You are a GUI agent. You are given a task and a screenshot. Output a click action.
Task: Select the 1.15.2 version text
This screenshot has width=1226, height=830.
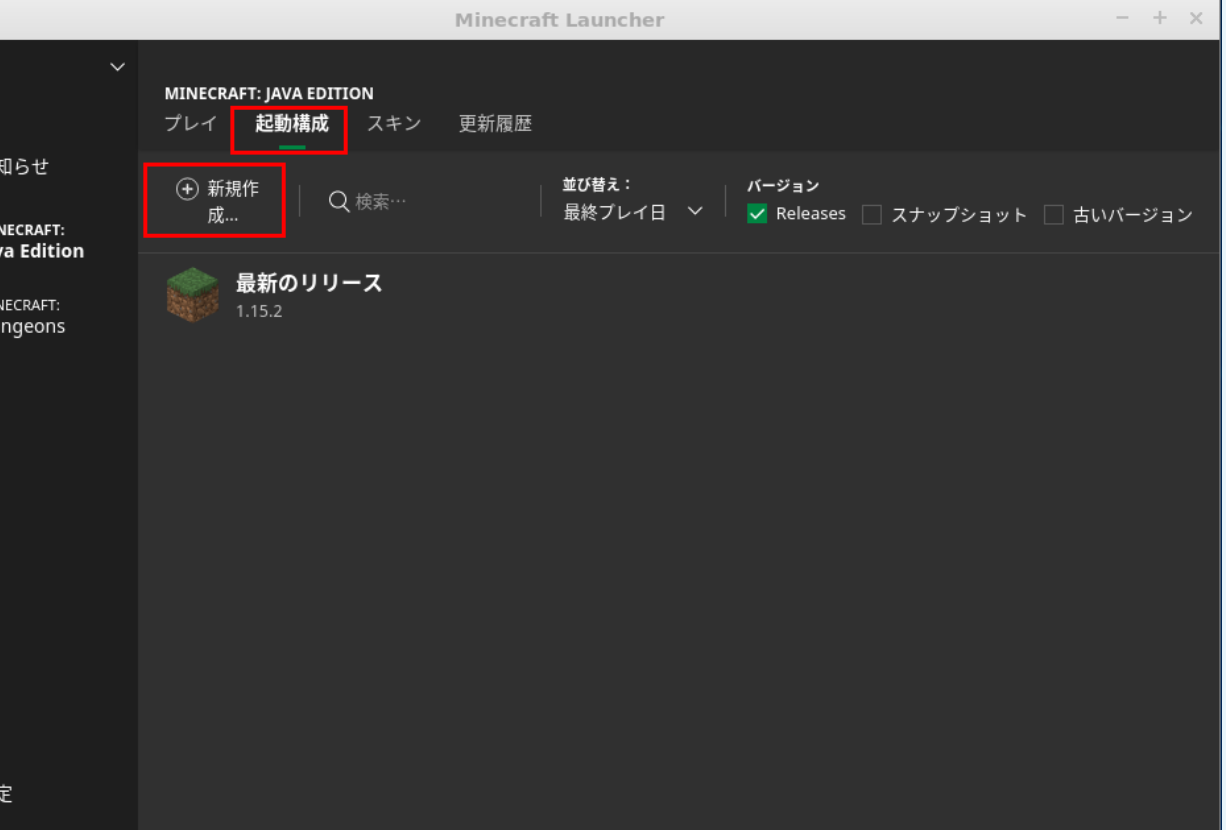pyautogui.click(x=259, y=311)
